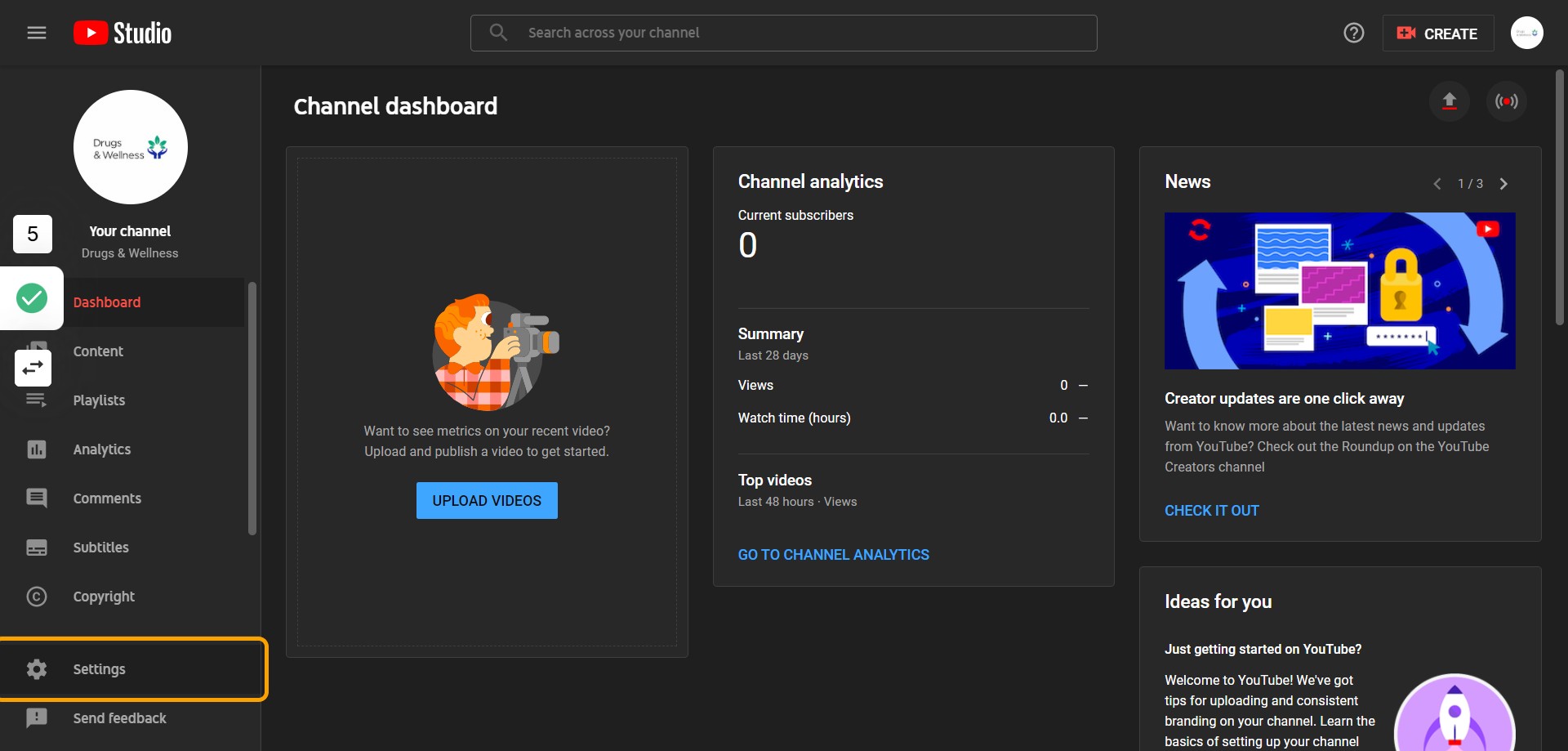Open Settings using the gear icon

37,669
